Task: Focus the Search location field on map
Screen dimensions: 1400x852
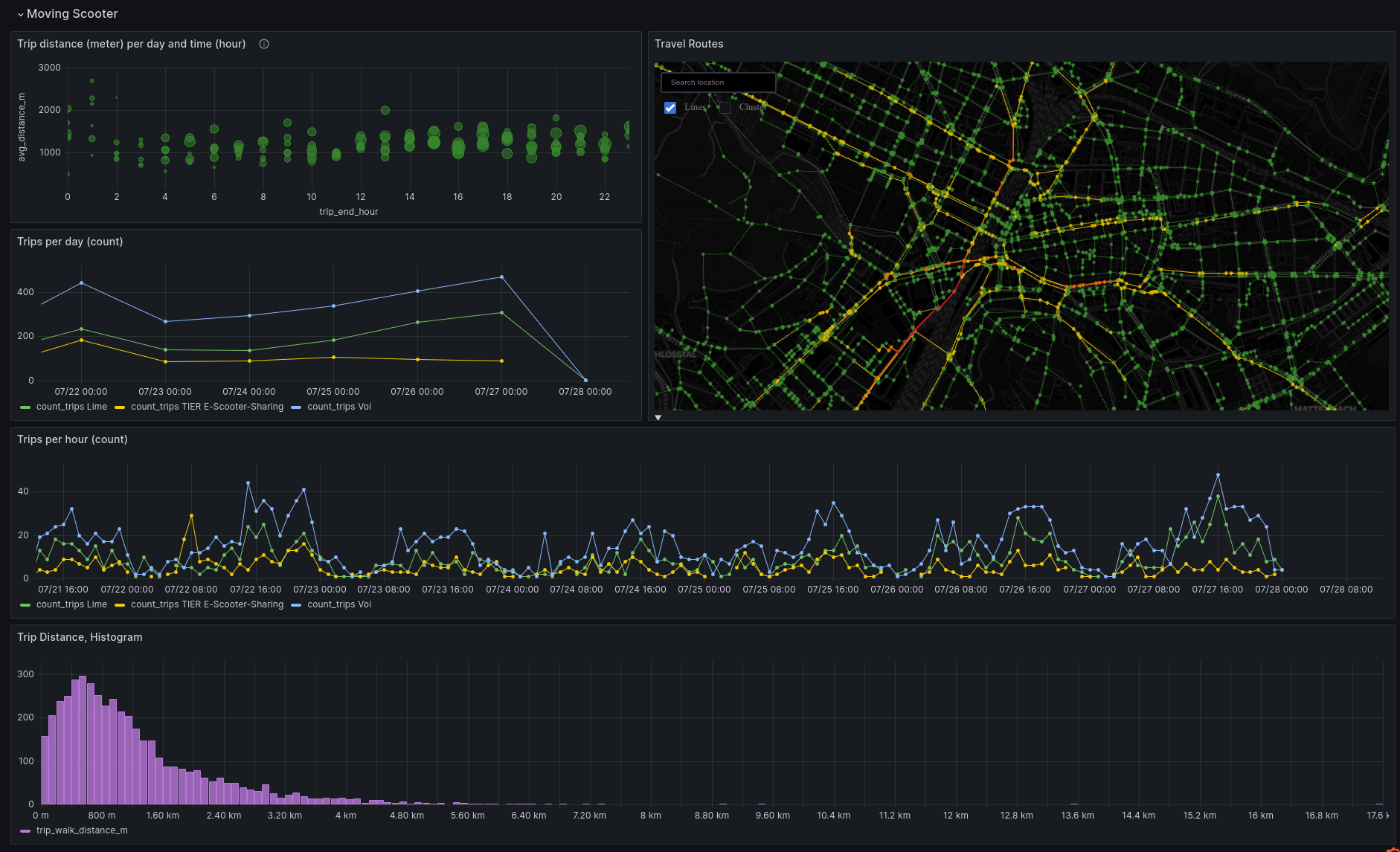Action: (x=718, y=83)
